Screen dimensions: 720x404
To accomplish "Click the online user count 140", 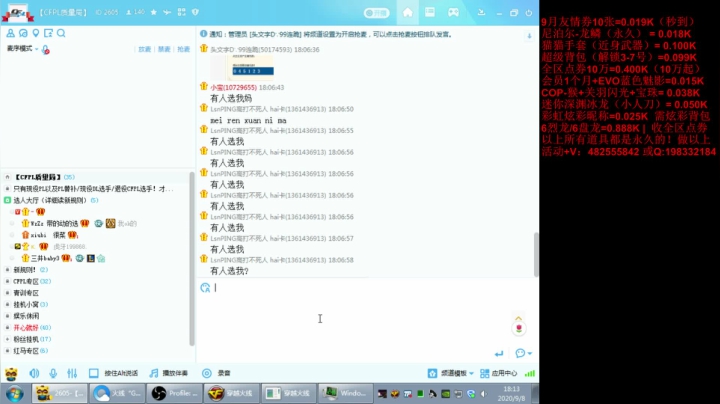I will (135, 12).
